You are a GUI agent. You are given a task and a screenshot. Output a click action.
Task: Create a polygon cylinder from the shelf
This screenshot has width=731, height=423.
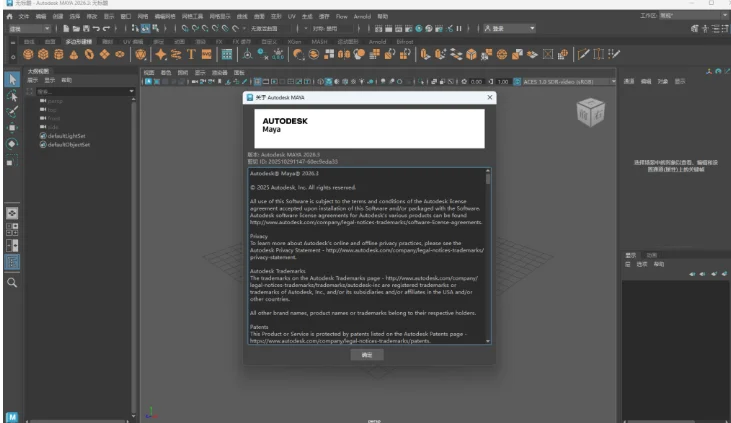tap(58, 55)
